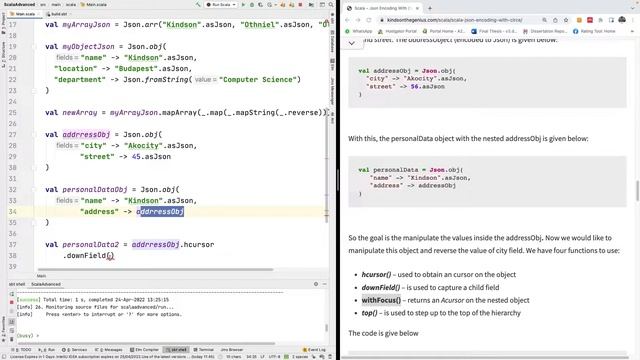Image resolution: width=640 pixels, height=360 pixels.
Task: Click the orange extension icon in Chrome toolbar
Action: point(579,20)
